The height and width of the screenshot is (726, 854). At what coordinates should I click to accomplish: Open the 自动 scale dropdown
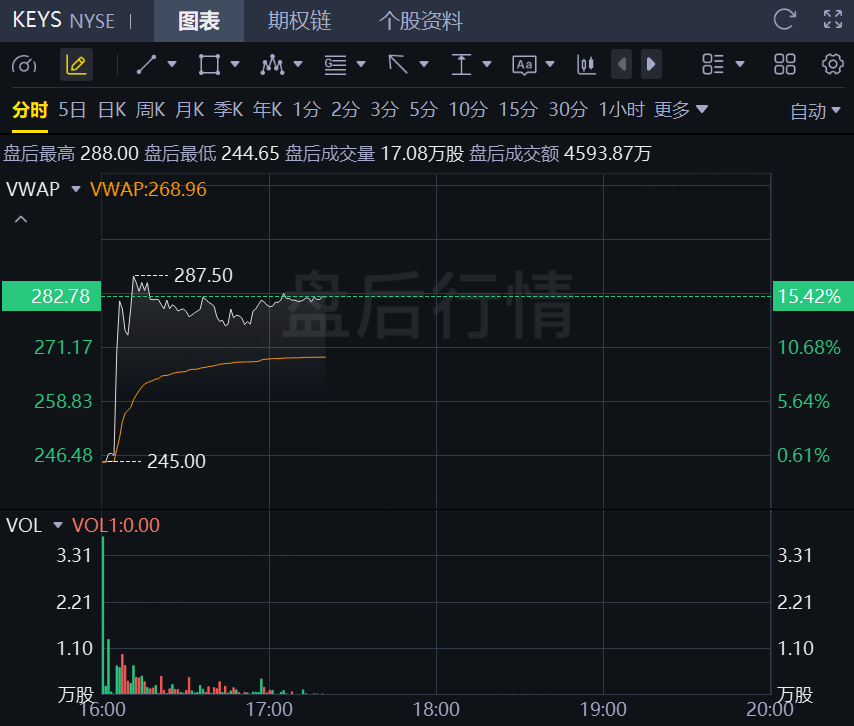(815, 112)
